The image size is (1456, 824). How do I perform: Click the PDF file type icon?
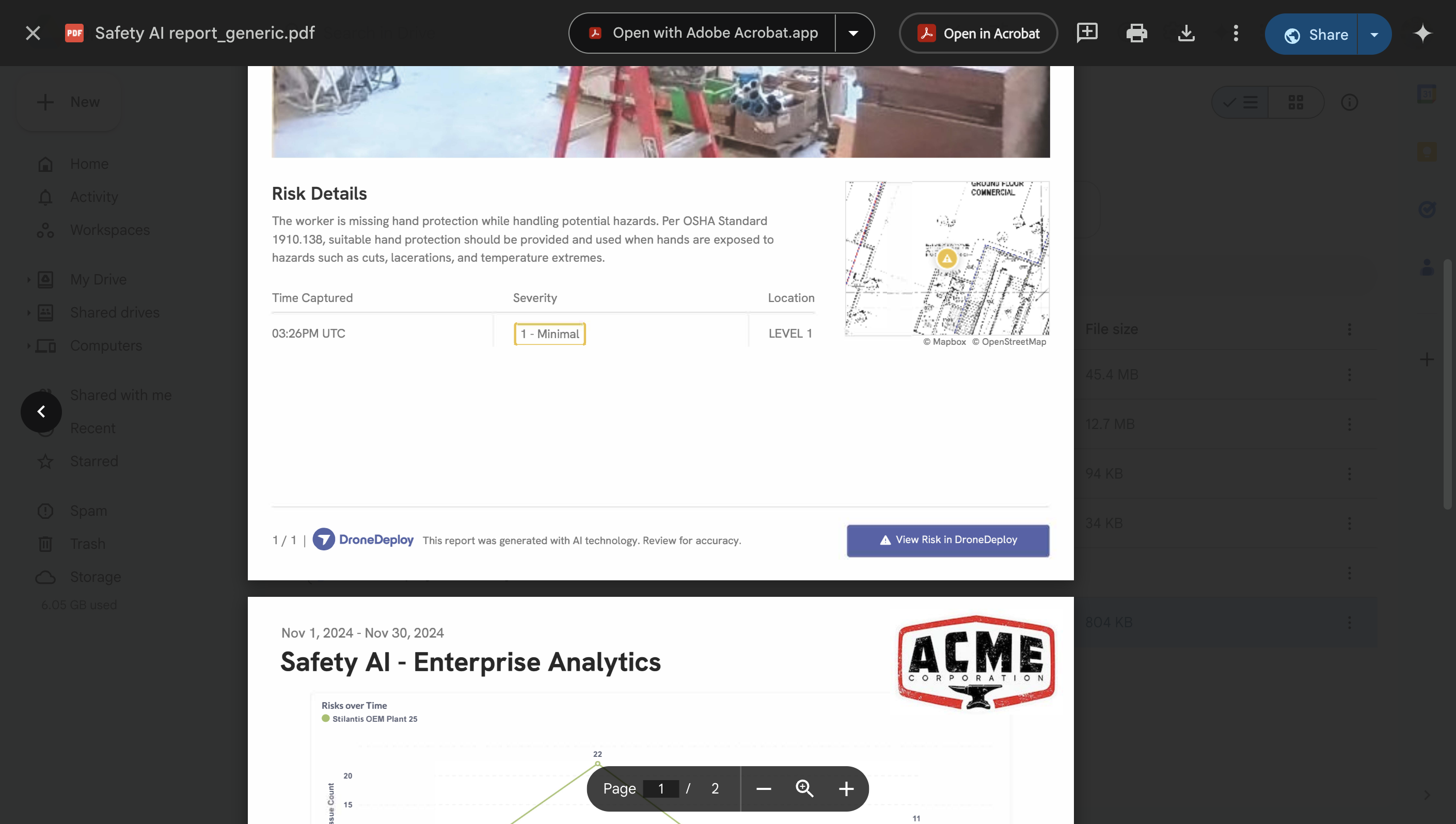[x=74, y=34]
